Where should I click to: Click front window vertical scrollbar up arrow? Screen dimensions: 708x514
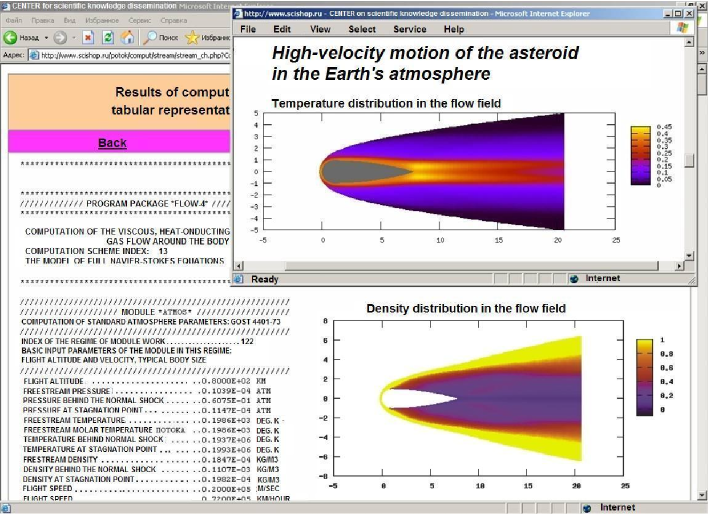click(689, 42)
